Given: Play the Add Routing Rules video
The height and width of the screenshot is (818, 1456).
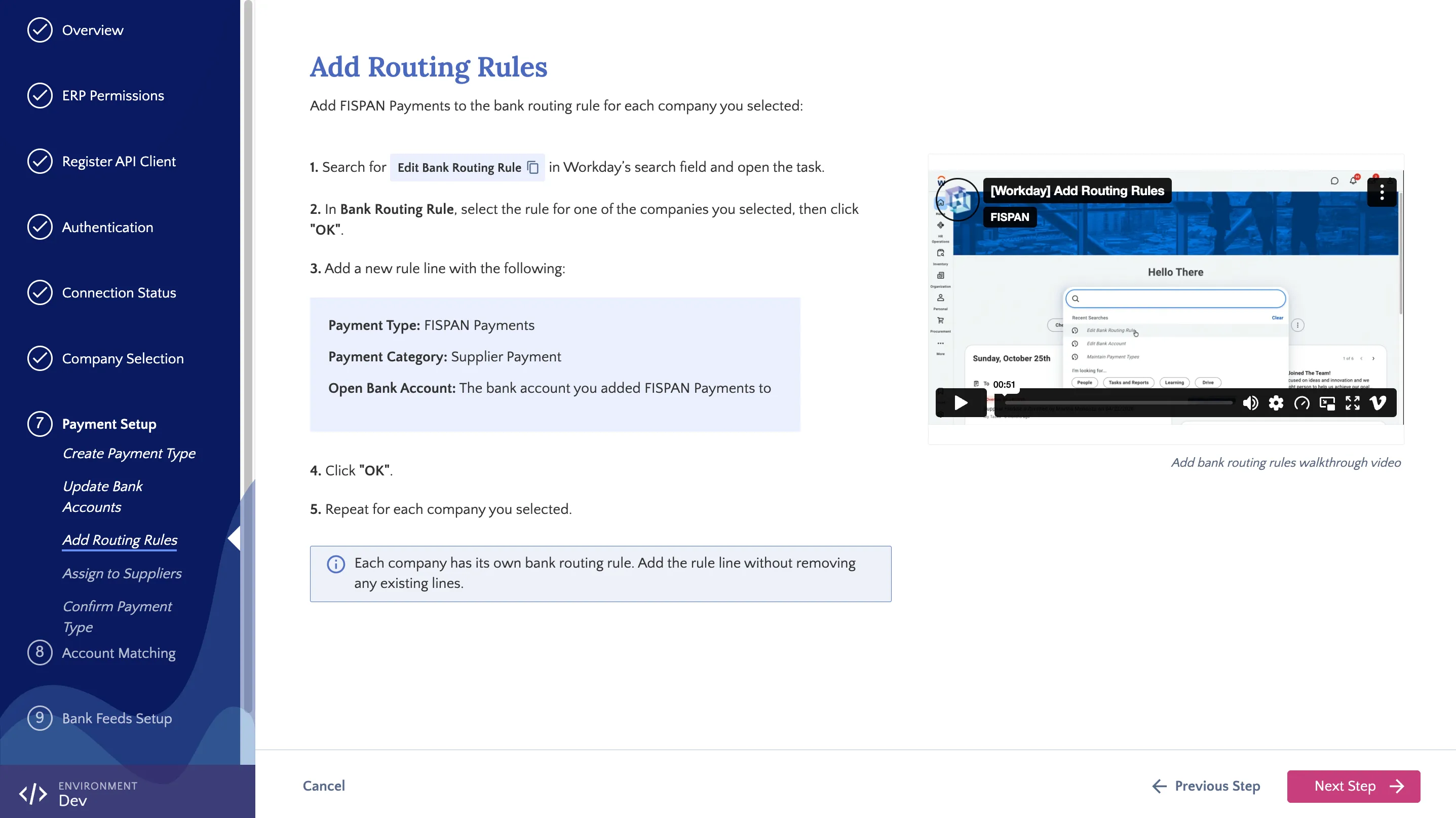Looking at the screenshot, I should (x=961, y=402).
